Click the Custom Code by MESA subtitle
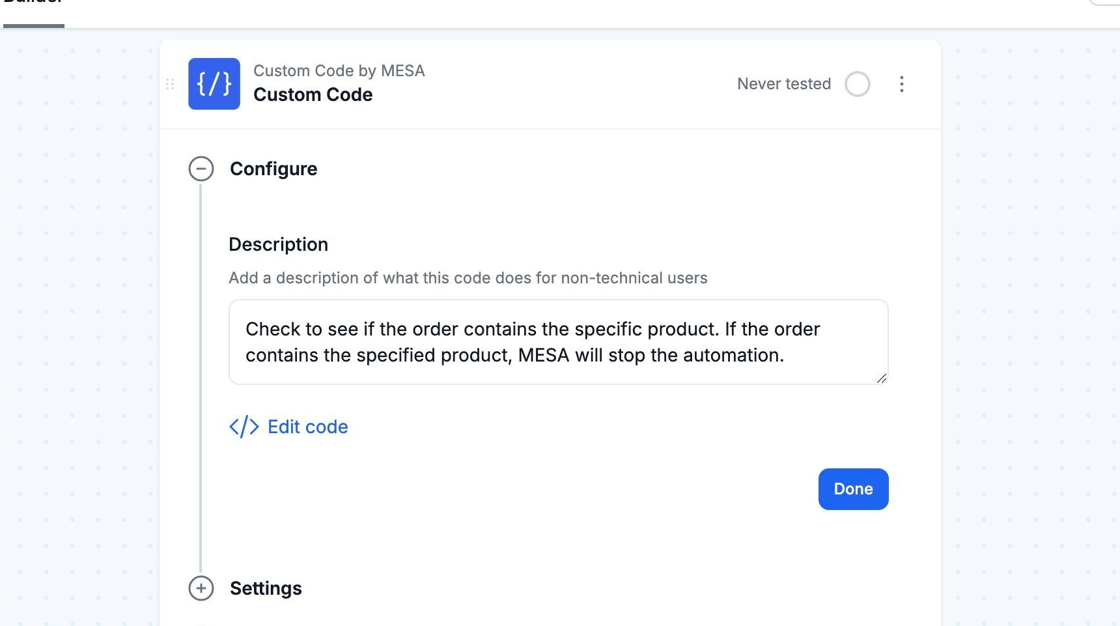 tap(339, 71)
